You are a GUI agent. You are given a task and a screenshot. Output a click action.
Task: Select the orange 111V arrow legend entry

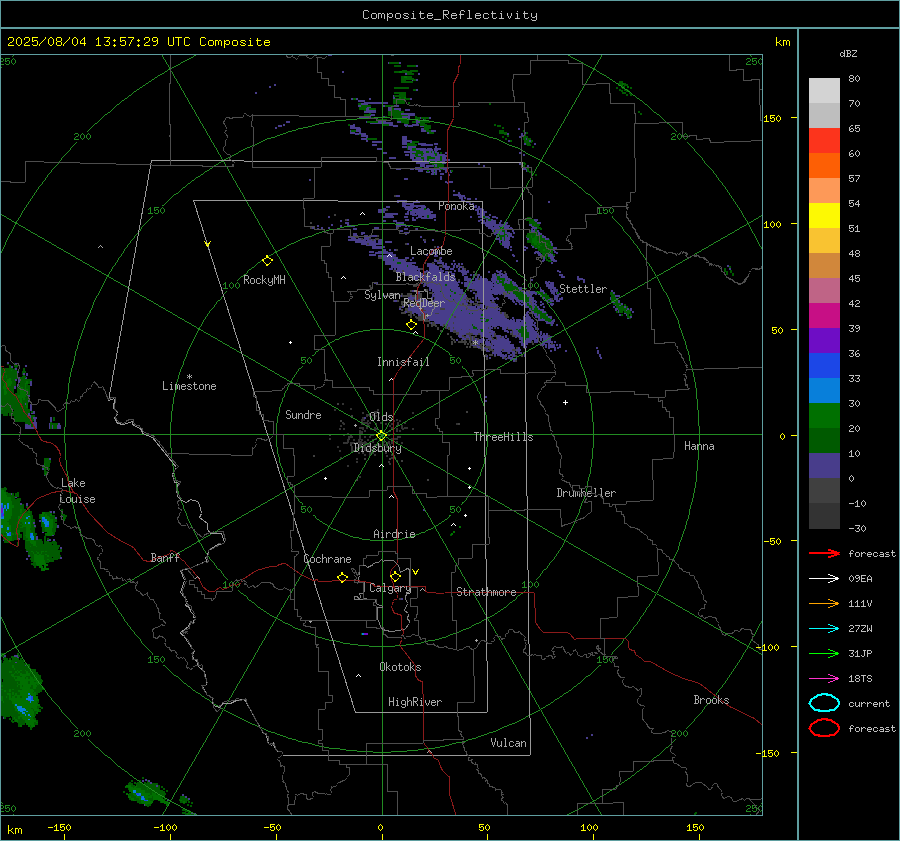824,603
